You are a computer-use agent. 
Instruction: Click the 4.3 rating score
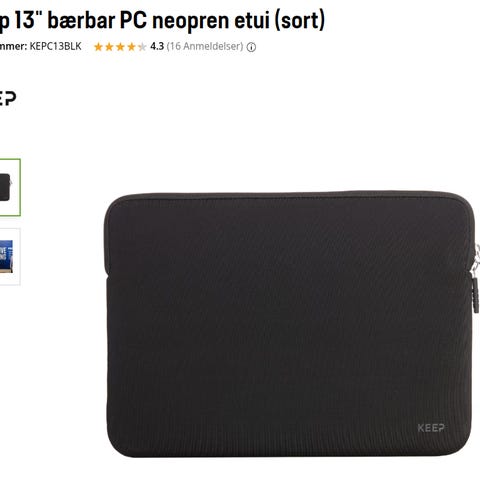(157, 46)
